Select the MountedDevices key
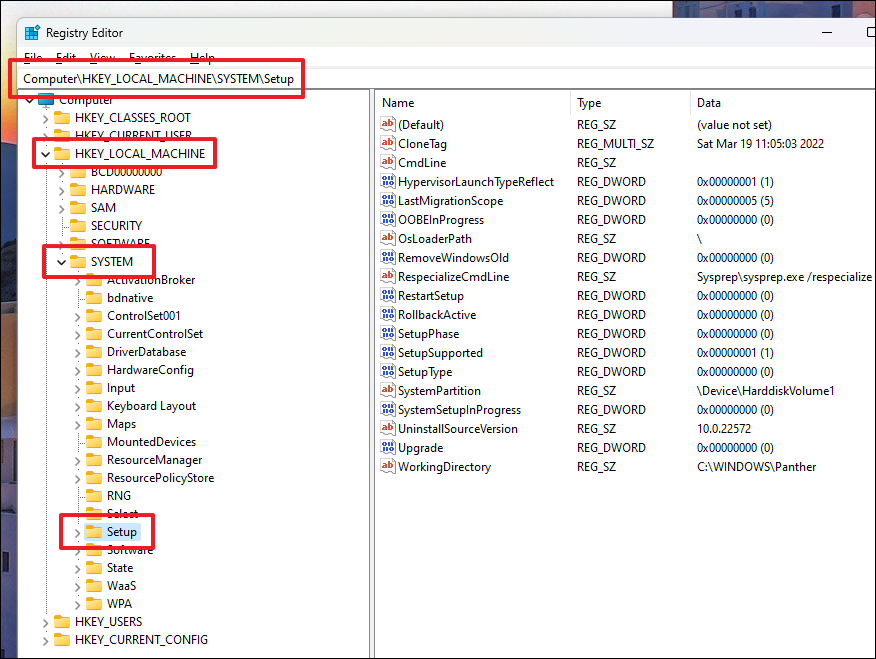The image size is (876, 659). 151,442
